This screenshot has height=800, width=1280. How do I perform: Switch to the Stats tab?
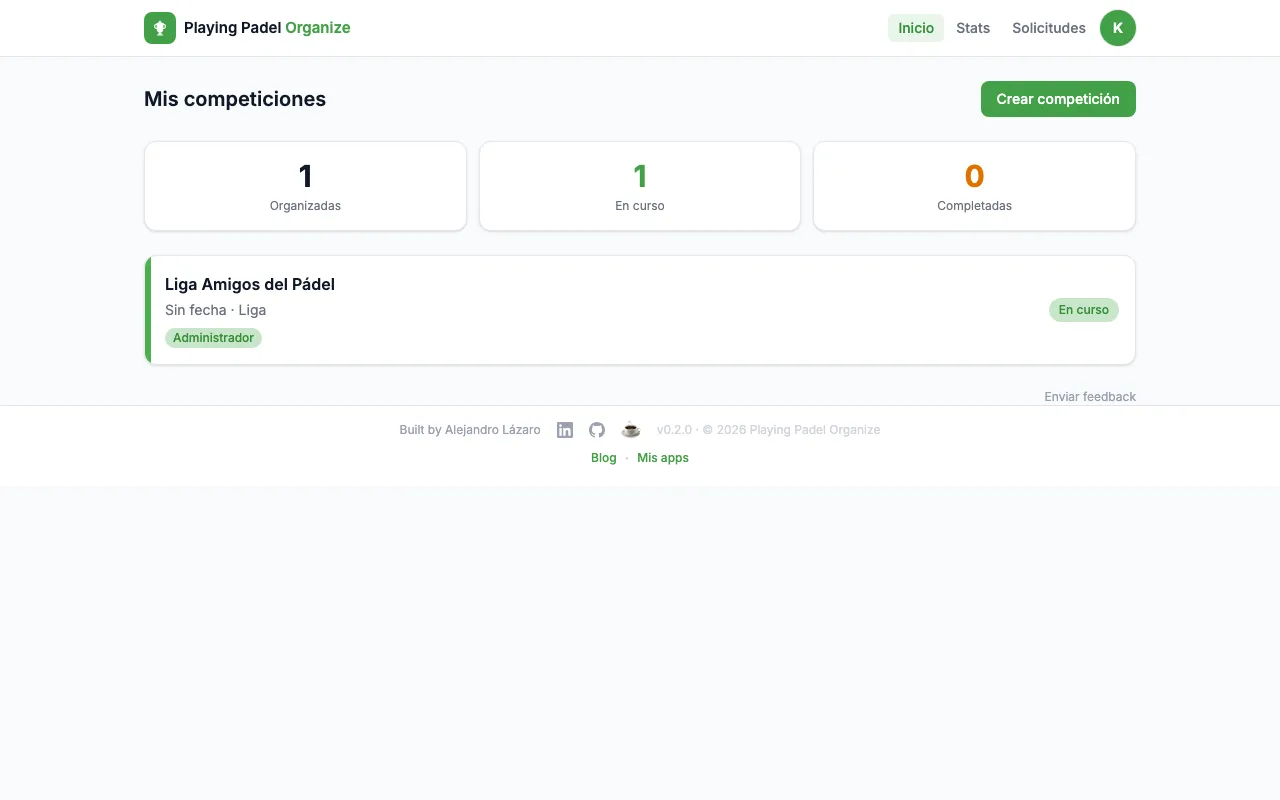[x=973, y=28]
